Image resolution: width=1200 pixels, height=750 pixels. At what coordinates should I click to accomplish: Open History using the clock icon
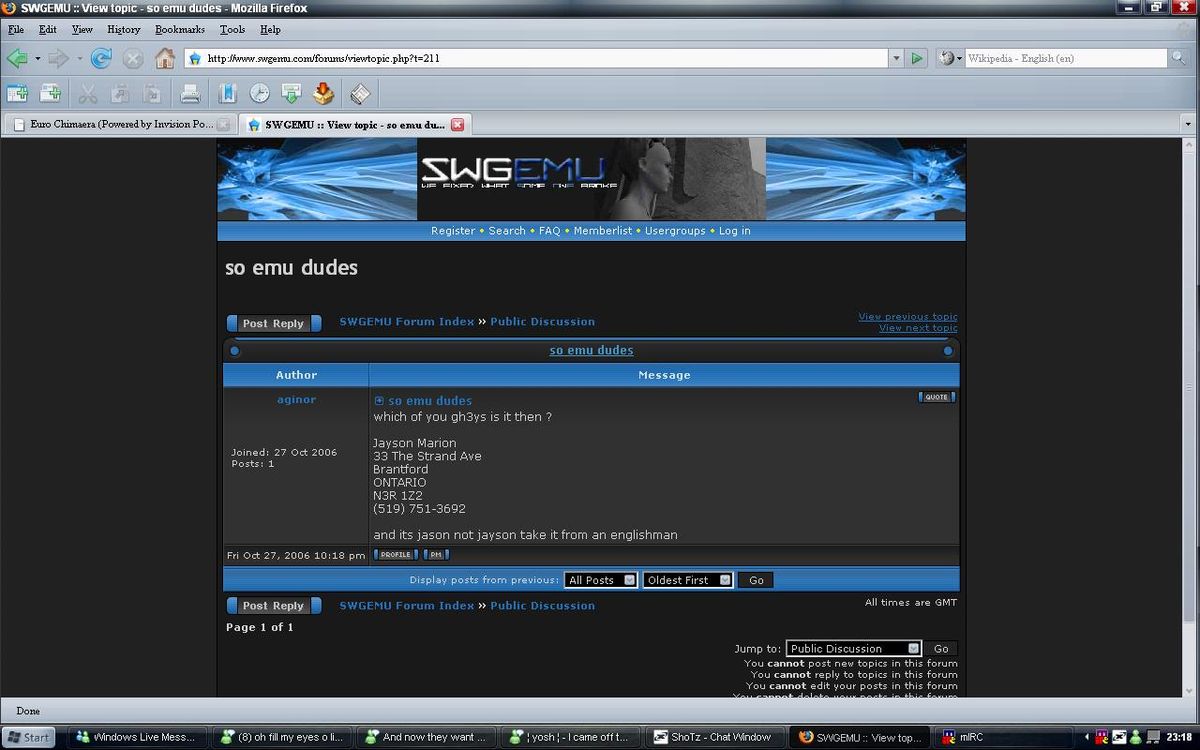click(x=259, y=94)
